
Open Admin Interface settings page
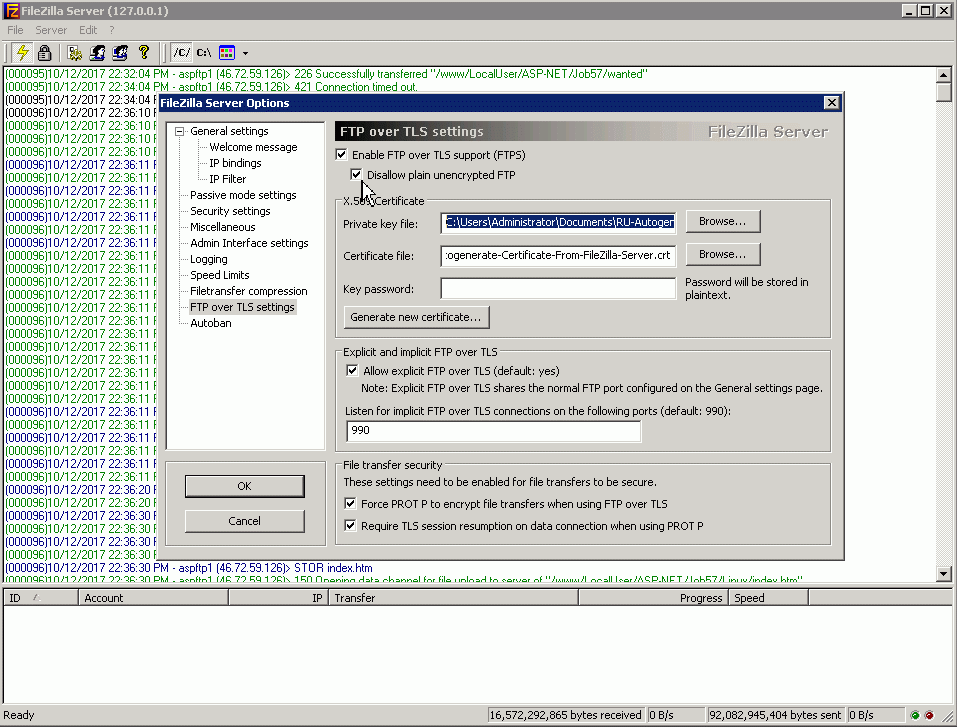(249, 243)
